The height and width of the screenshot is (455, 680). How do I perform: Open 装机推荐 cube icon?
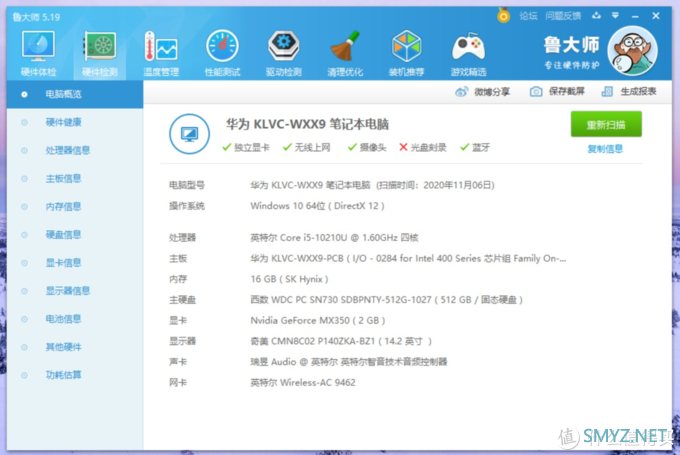406,53
